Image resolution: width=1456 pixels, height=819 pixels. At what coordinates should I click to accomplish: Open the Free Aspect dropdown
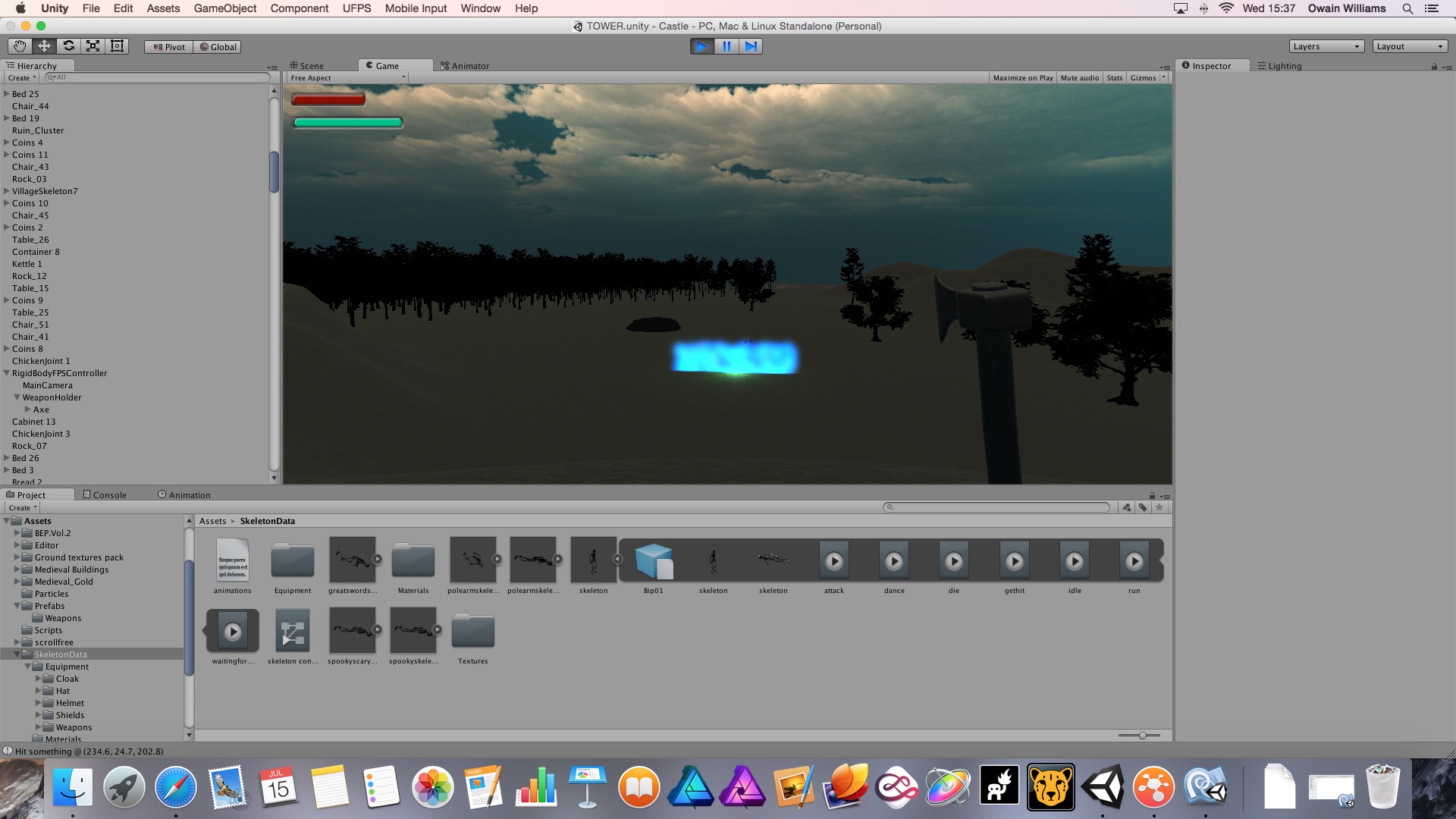pyautogui.click(x=347, y=78)
